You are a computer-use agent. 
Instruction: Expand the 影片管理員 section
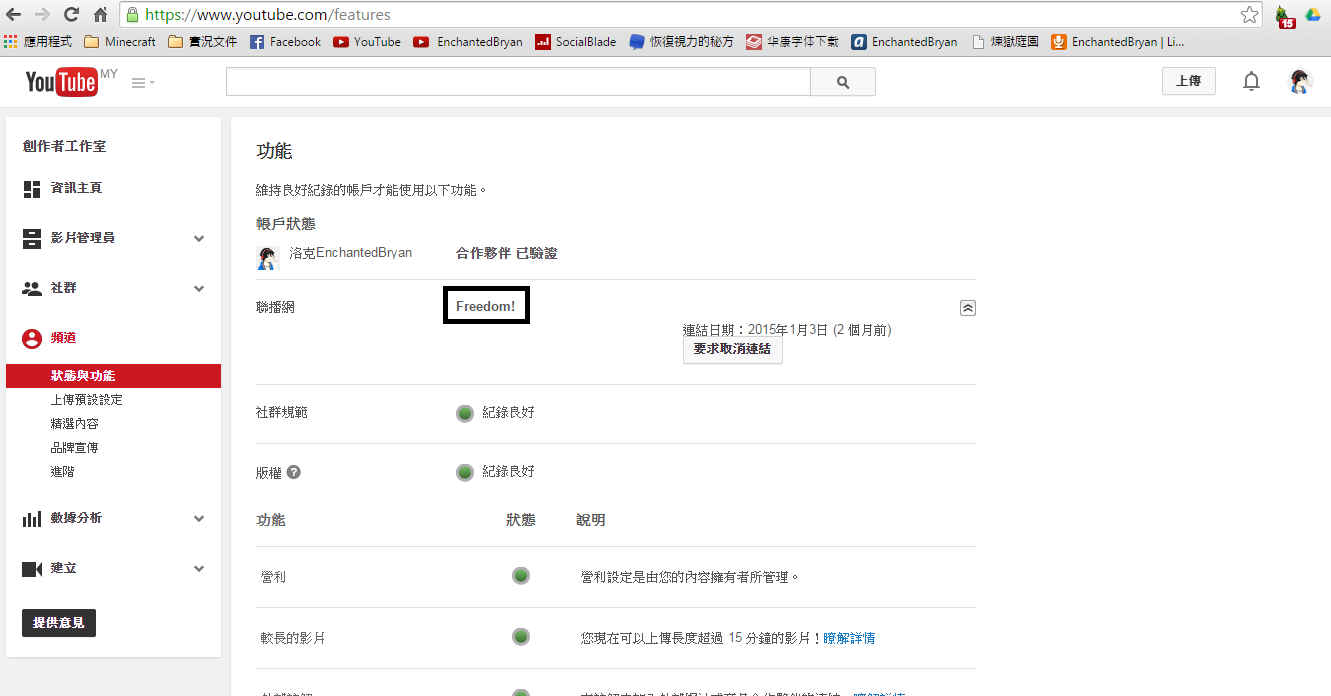pos(199,238)
